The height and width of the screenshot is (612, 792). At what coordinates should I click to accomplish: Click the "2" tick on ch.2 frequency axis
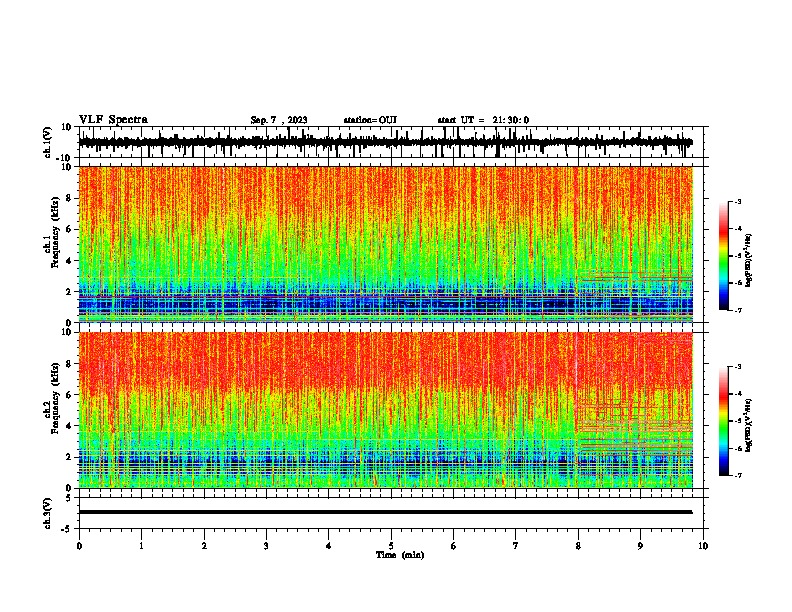point(69,457)
